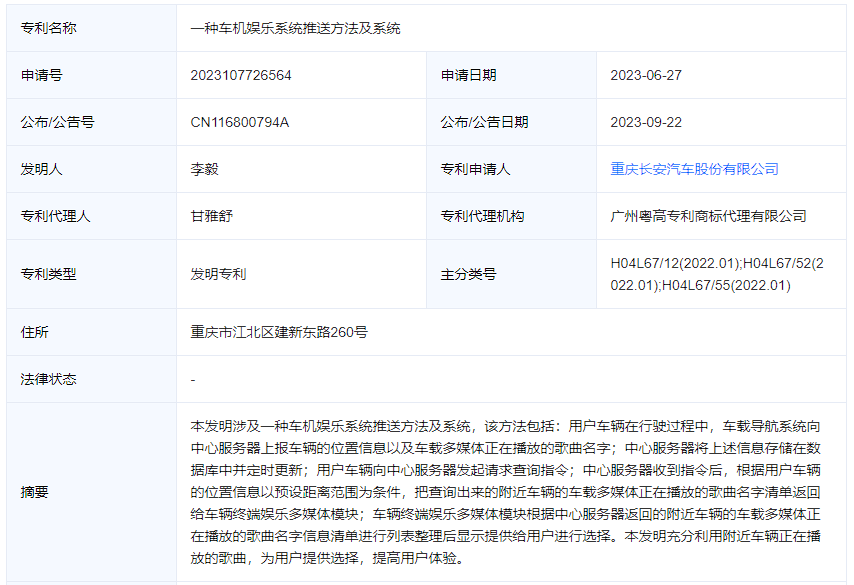Click the inventor name 李毅

pyautogui.click(x=204, y=169)
